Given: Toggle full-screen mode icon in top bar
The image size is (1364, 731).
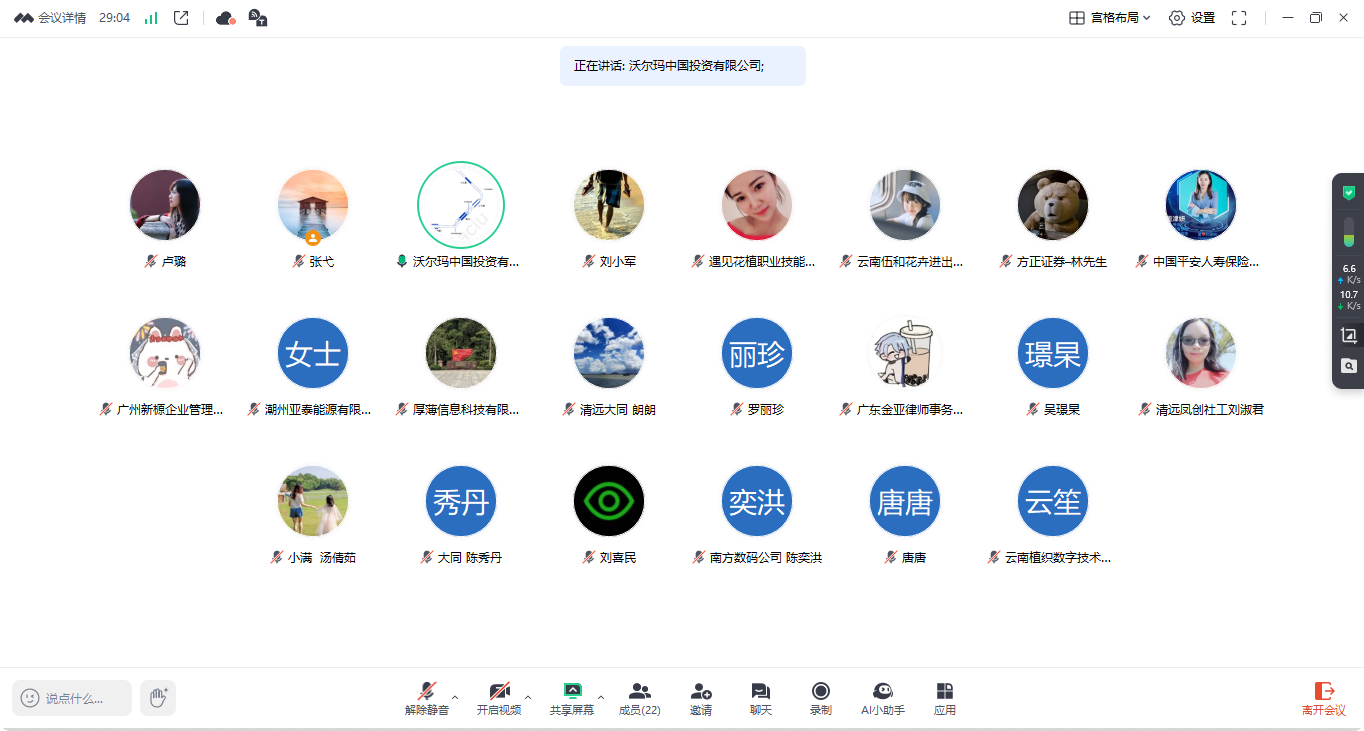Looking at the screenshot, I should tap(1239, 18).
